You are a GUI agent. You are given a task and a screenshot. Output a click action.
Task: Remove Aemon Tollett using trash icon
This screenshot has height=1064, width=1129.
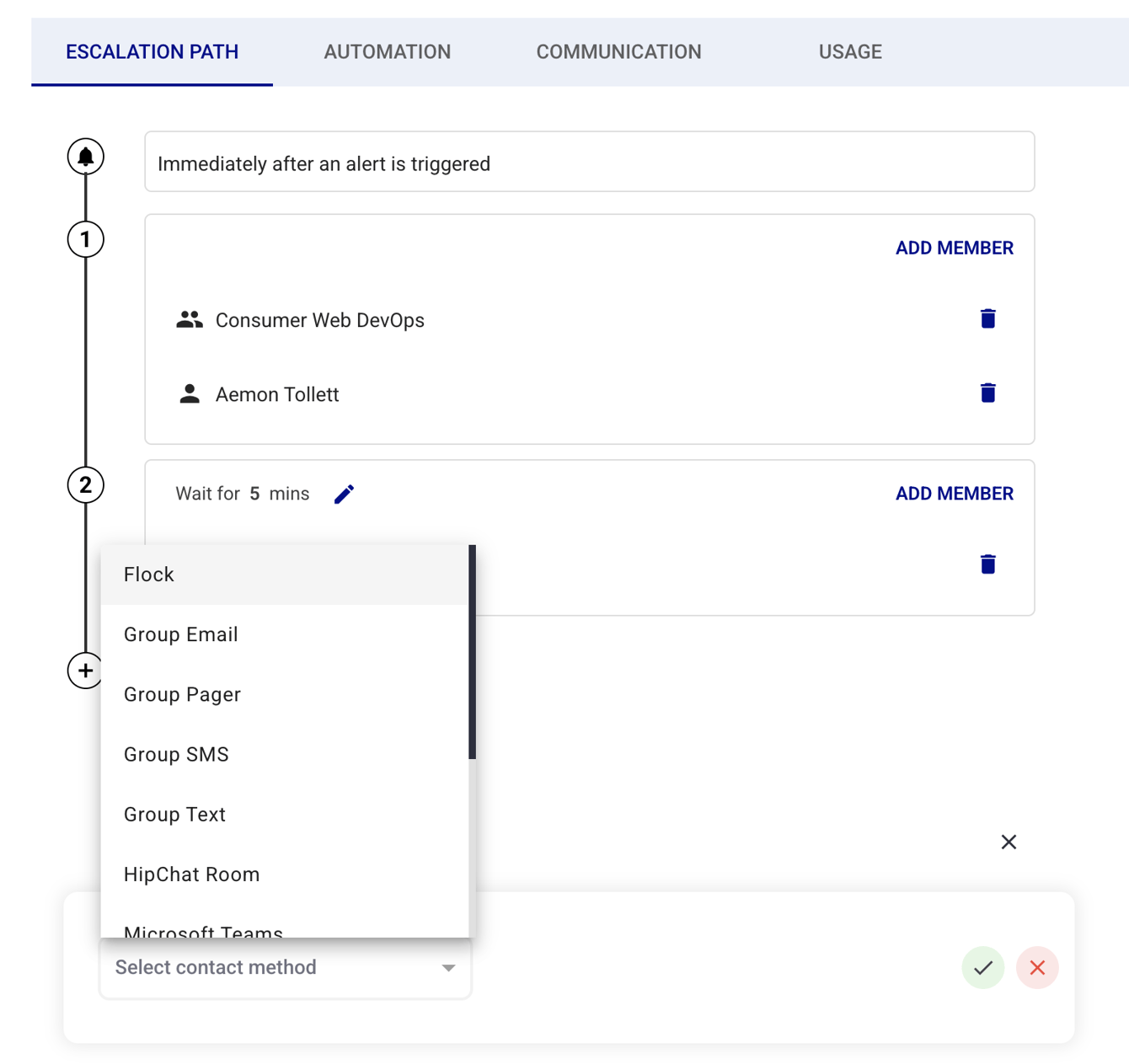tap(987, 393)
